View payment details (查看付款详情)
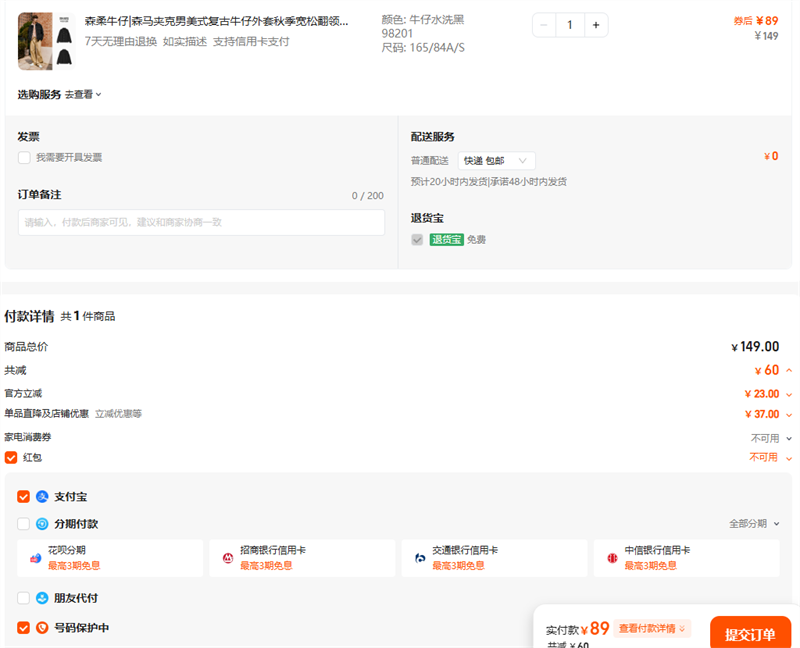Image resolution: width=800 pixels, height=648 pixels. click(652, 629)
